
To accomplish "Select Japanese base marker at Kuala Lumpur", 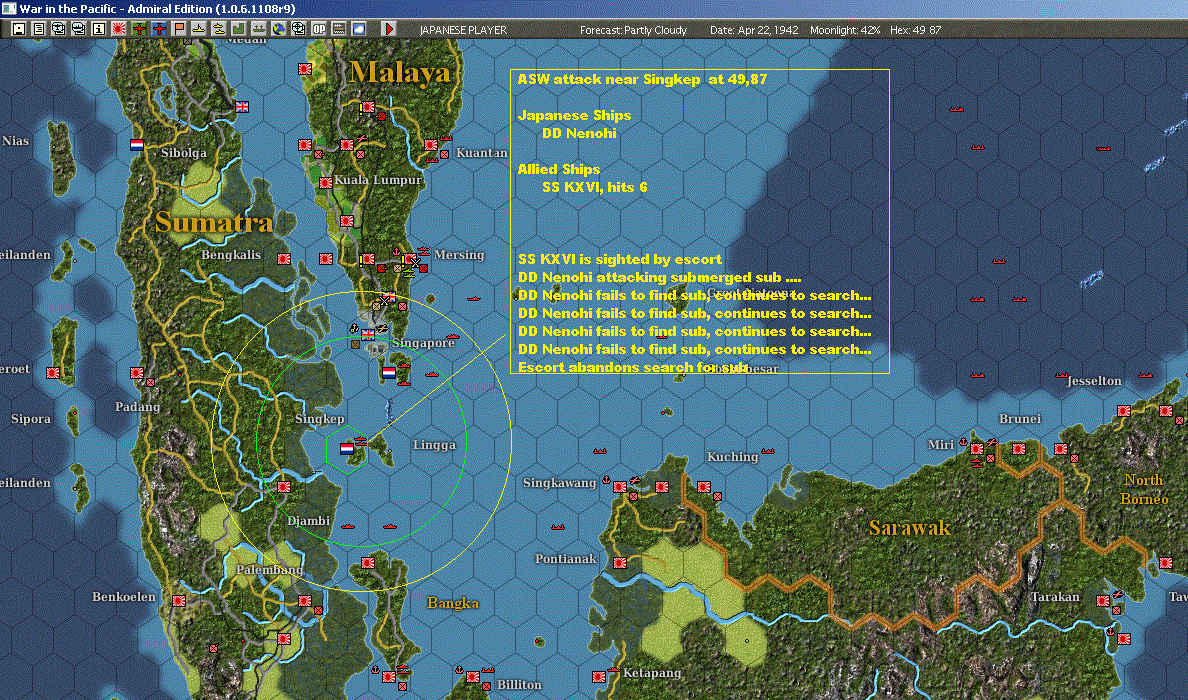I will [326, 183].
